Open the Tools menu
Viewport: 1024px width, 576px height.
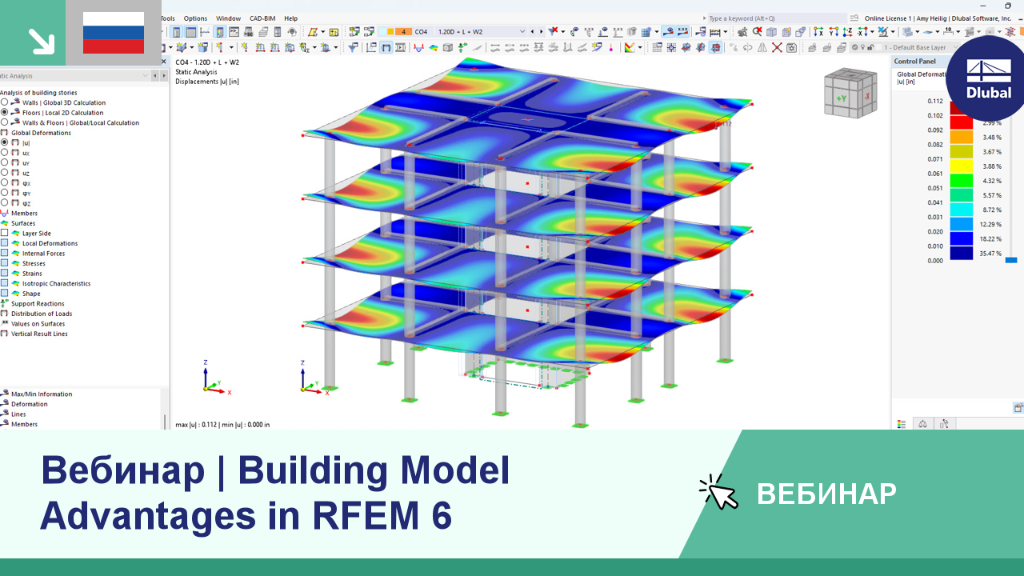(x=168, y=18)
